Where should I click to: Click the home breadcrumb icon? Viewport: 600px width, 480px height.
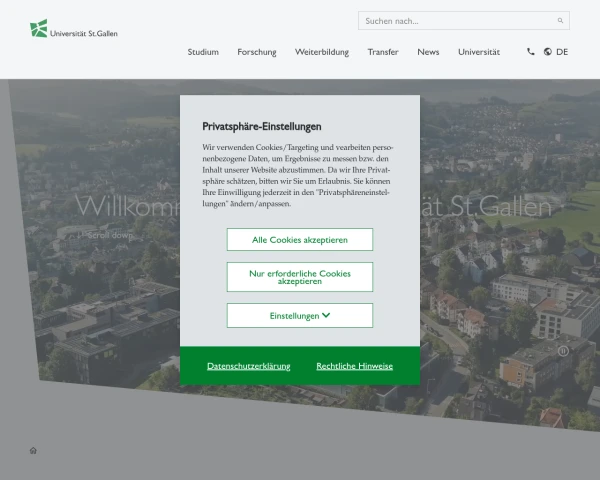pos(33,451)
